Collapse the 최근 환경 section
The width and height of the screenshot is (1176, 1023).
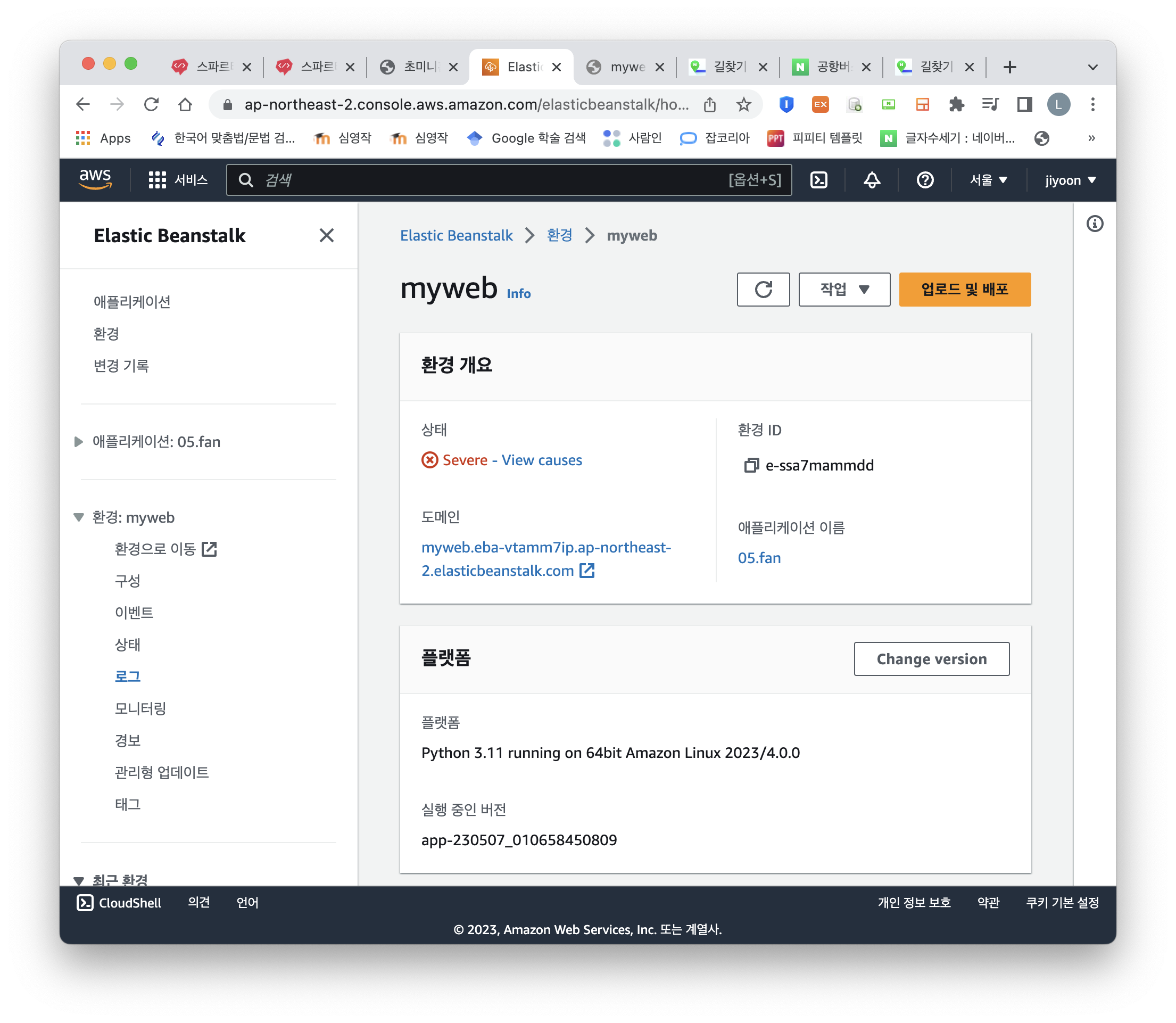pyautogui.click(x=79, y=880)
